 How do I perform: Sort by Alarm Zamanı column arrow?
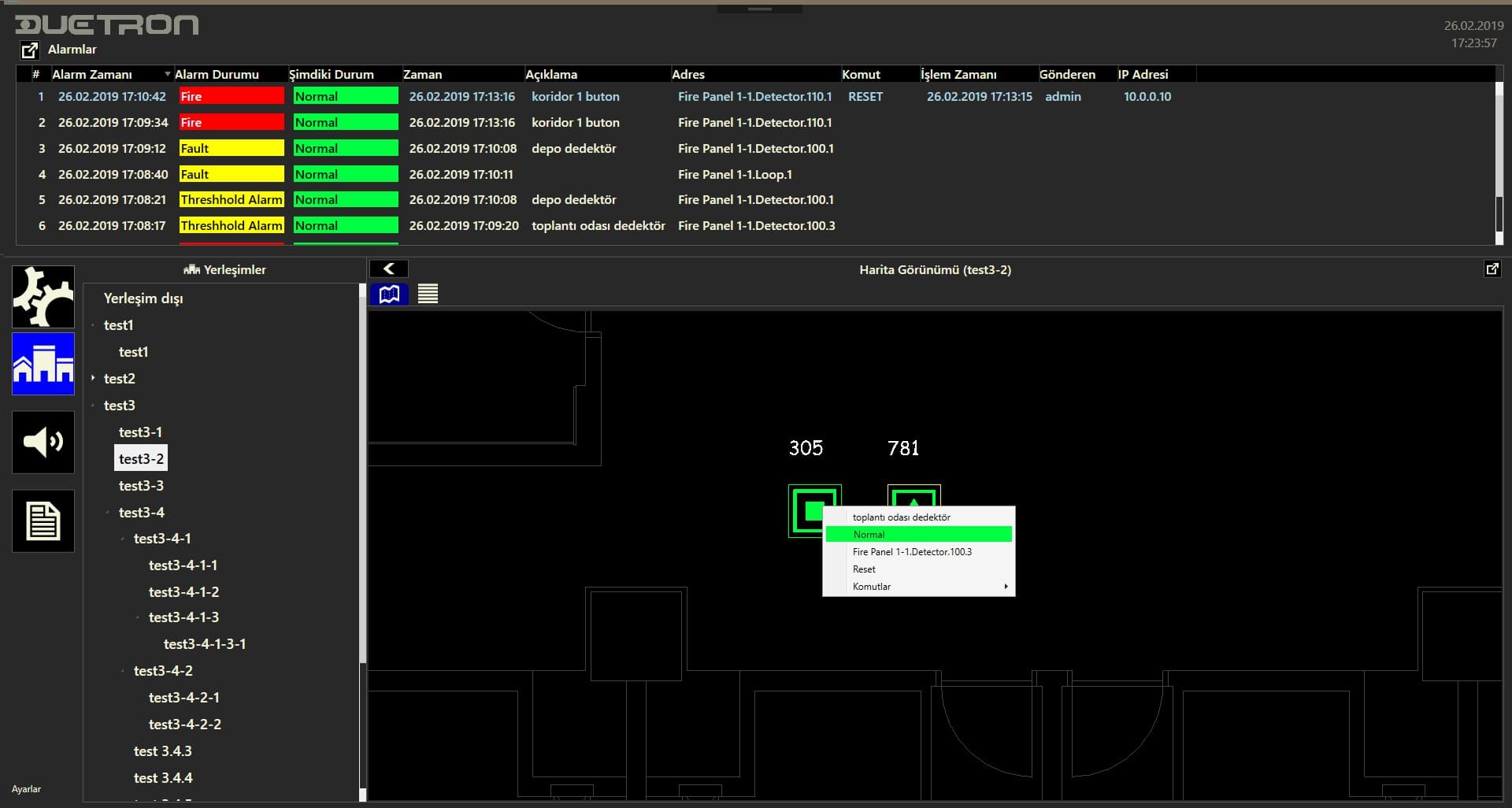point(167,75)
